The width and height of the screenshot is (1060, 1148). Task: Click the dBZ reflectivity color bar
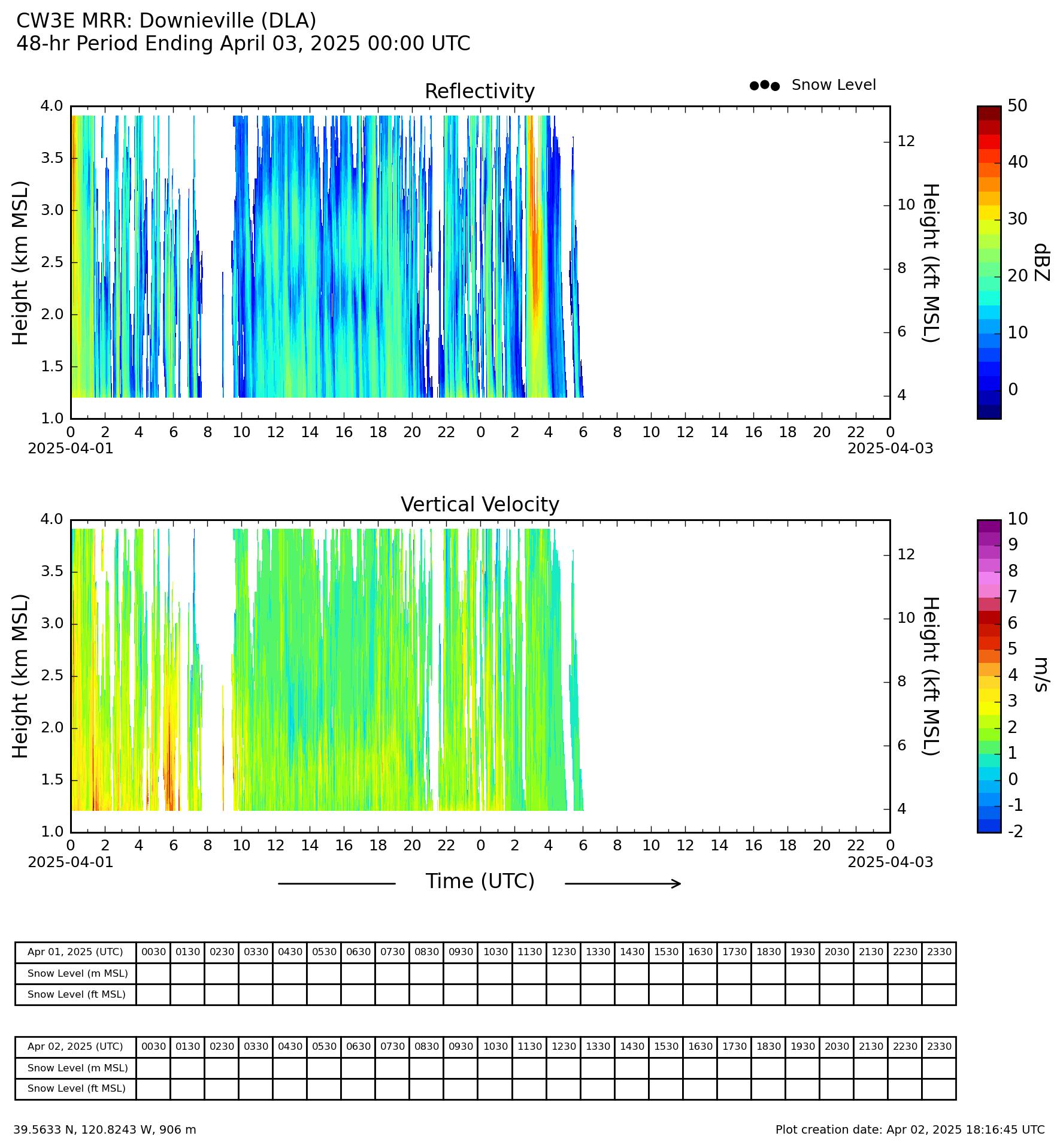[x=989, y=262]
